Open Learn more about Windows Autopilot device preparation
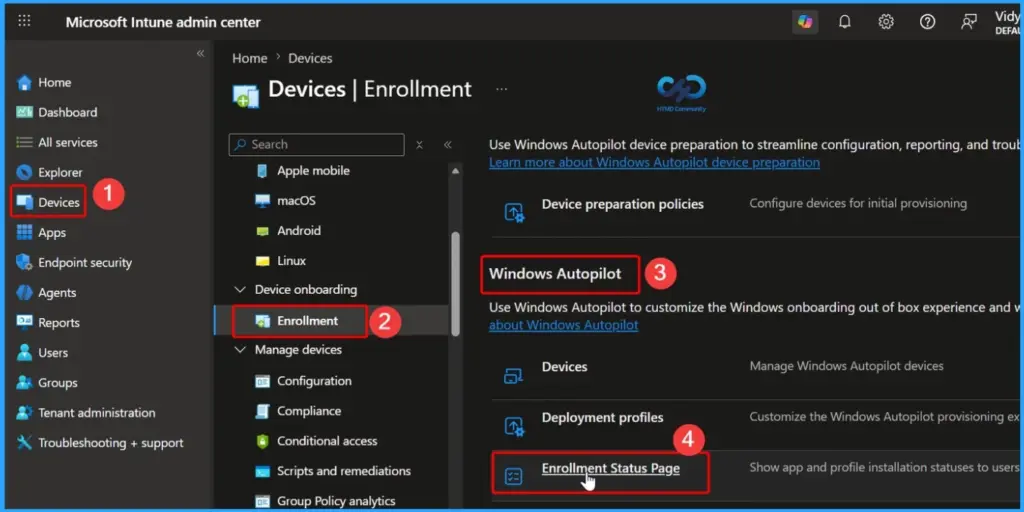Viewport: 1024px width, 512px height. [654, 162]
